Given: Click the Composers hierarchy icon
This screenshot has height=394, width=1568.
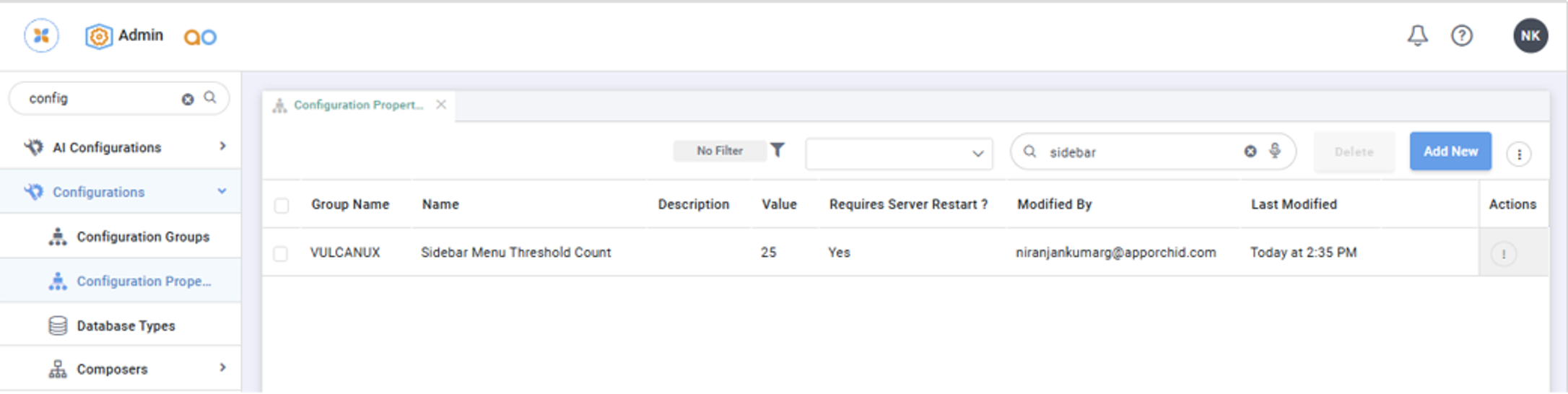Looking at the screenshot, I should tap(58, 369).
